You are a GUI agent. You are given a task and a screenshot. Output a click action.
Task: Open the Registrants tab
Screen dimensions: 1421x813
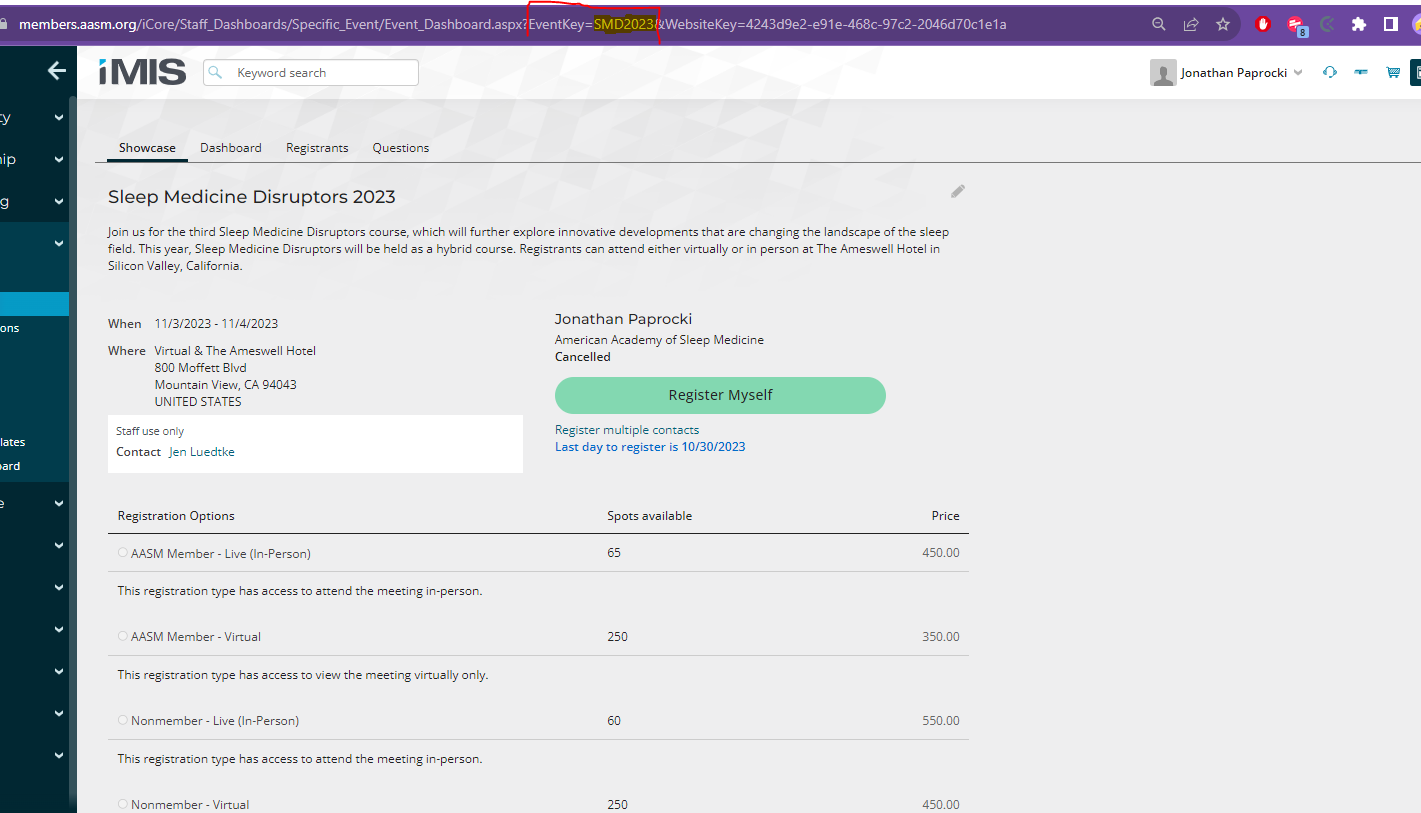click(x=317, y=148)
